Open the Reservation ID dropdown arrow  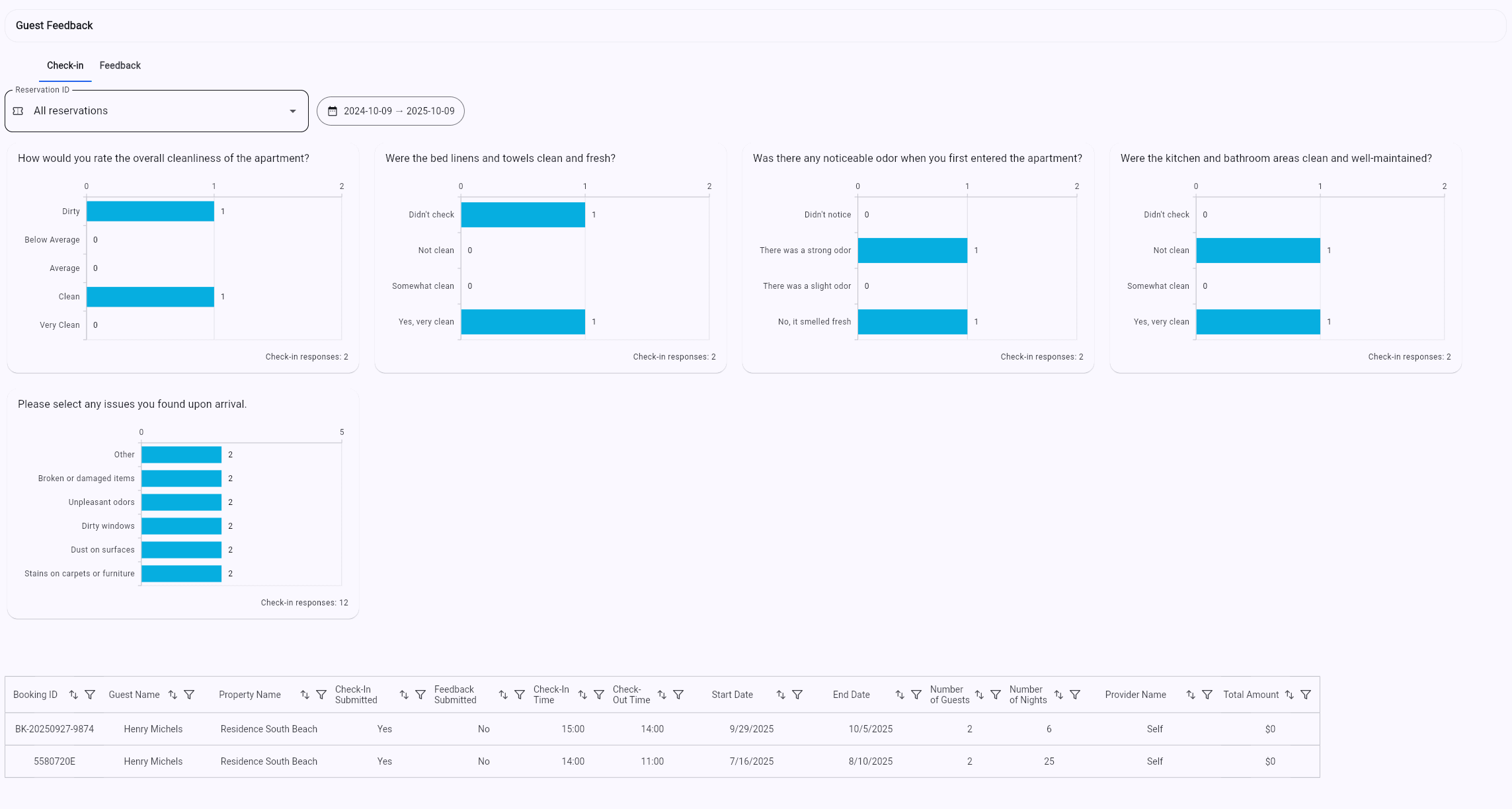[293, 111]
